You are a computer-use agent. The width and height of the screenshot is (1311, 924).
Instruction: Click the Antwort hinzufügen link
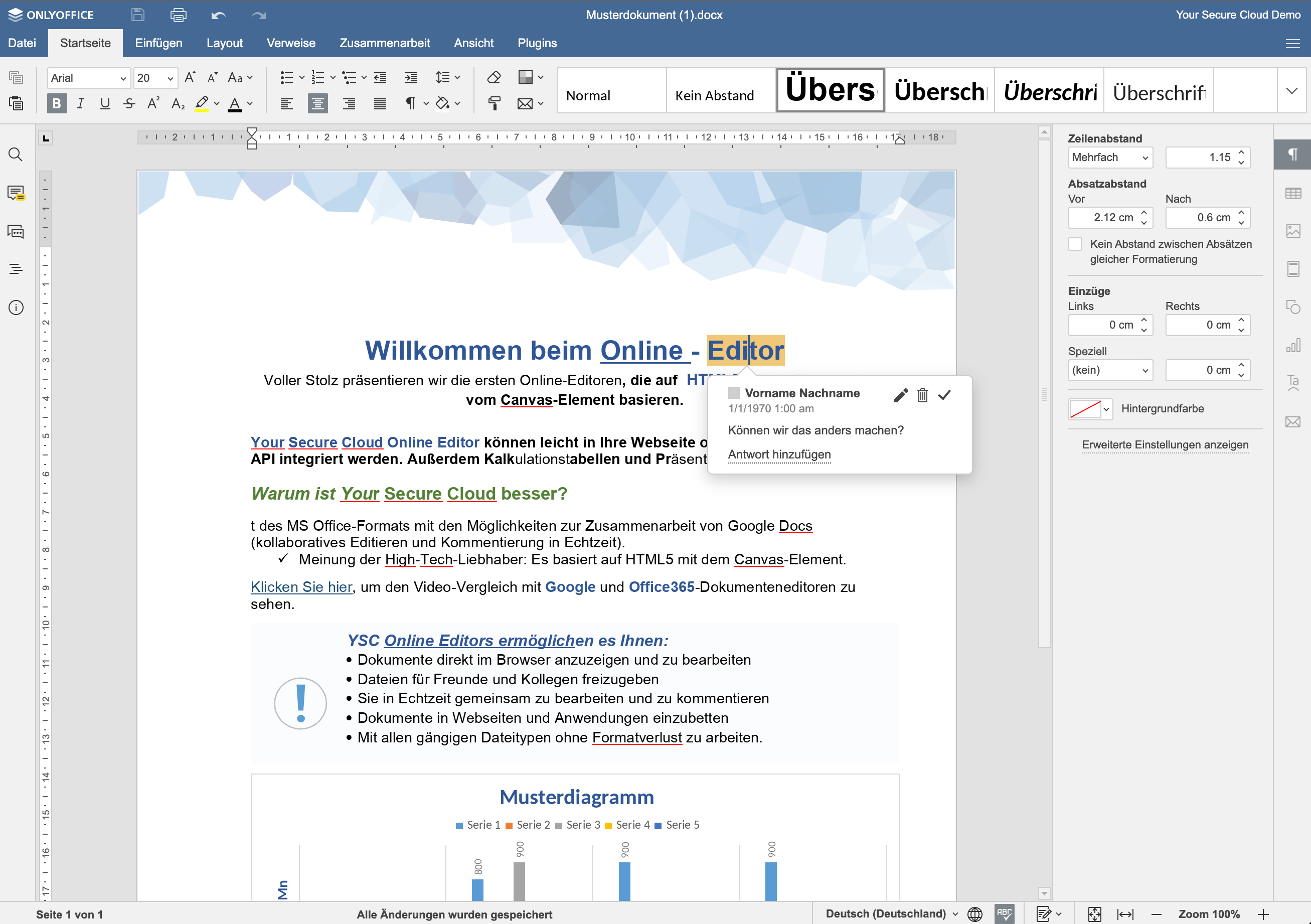(x=779, y=454)
